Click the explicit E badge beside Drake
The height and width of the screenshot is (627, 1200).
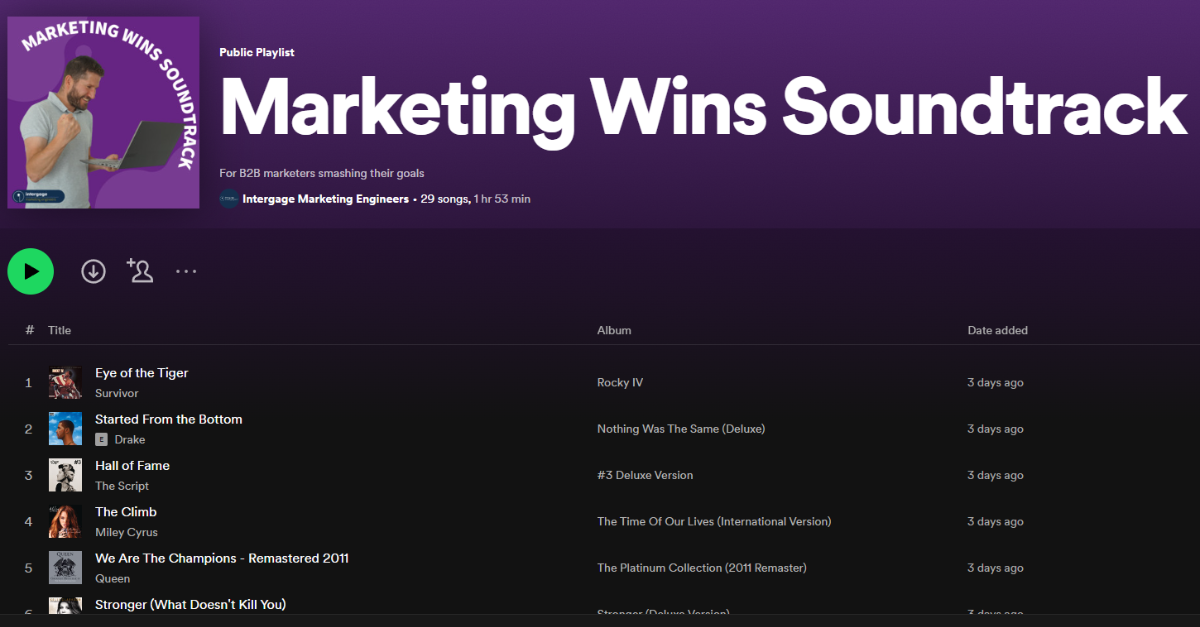pyautogui.click(x=101, y=440)
